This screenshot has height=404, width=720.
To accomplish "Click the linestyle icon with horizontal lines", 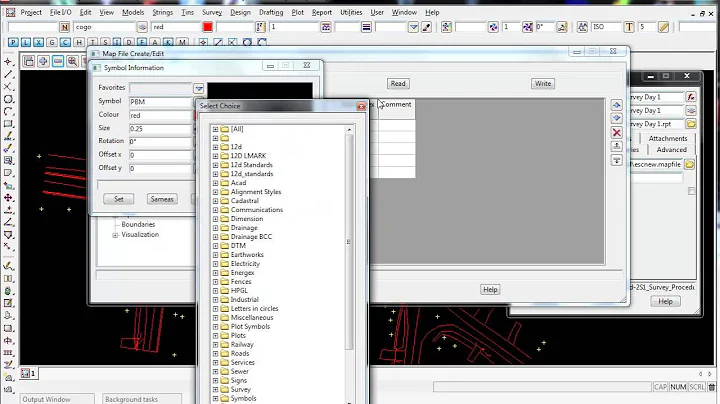I will coord(366,27).
